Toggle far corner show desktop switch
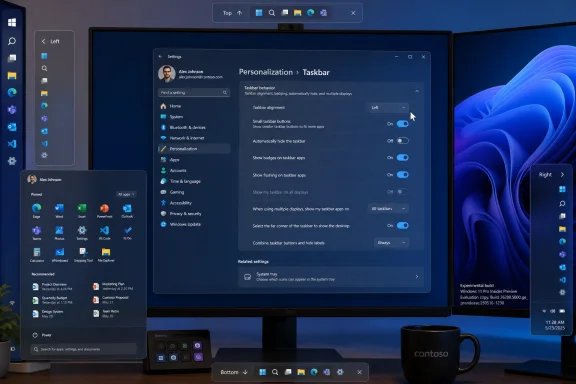This screenshot has height=384, width=576. [403, 226]
